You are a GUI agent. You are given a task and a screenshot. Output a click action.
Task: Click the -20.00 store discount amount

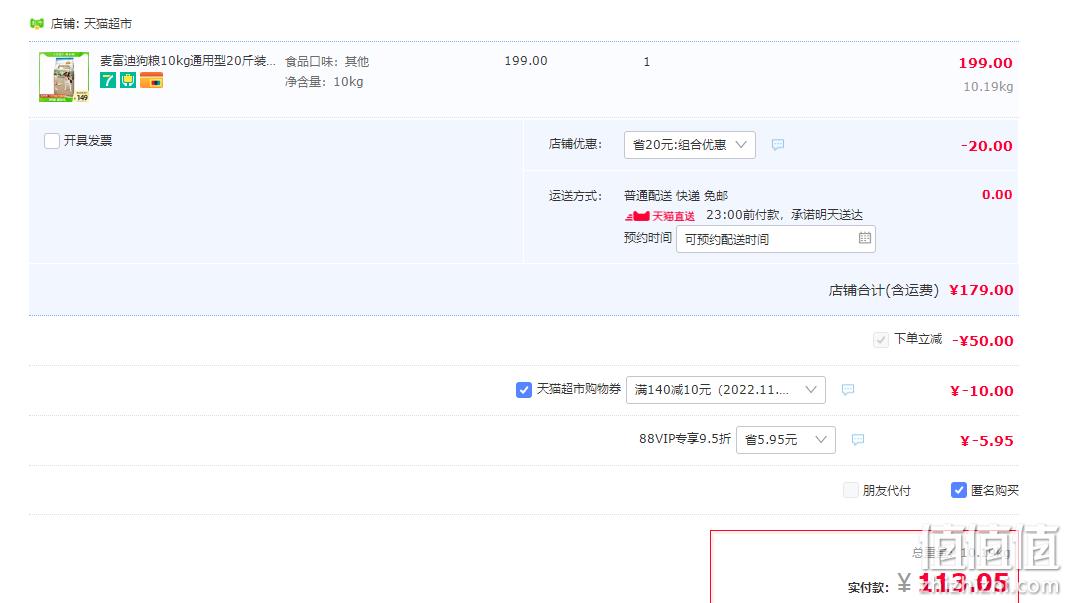[x=986, y=146]
